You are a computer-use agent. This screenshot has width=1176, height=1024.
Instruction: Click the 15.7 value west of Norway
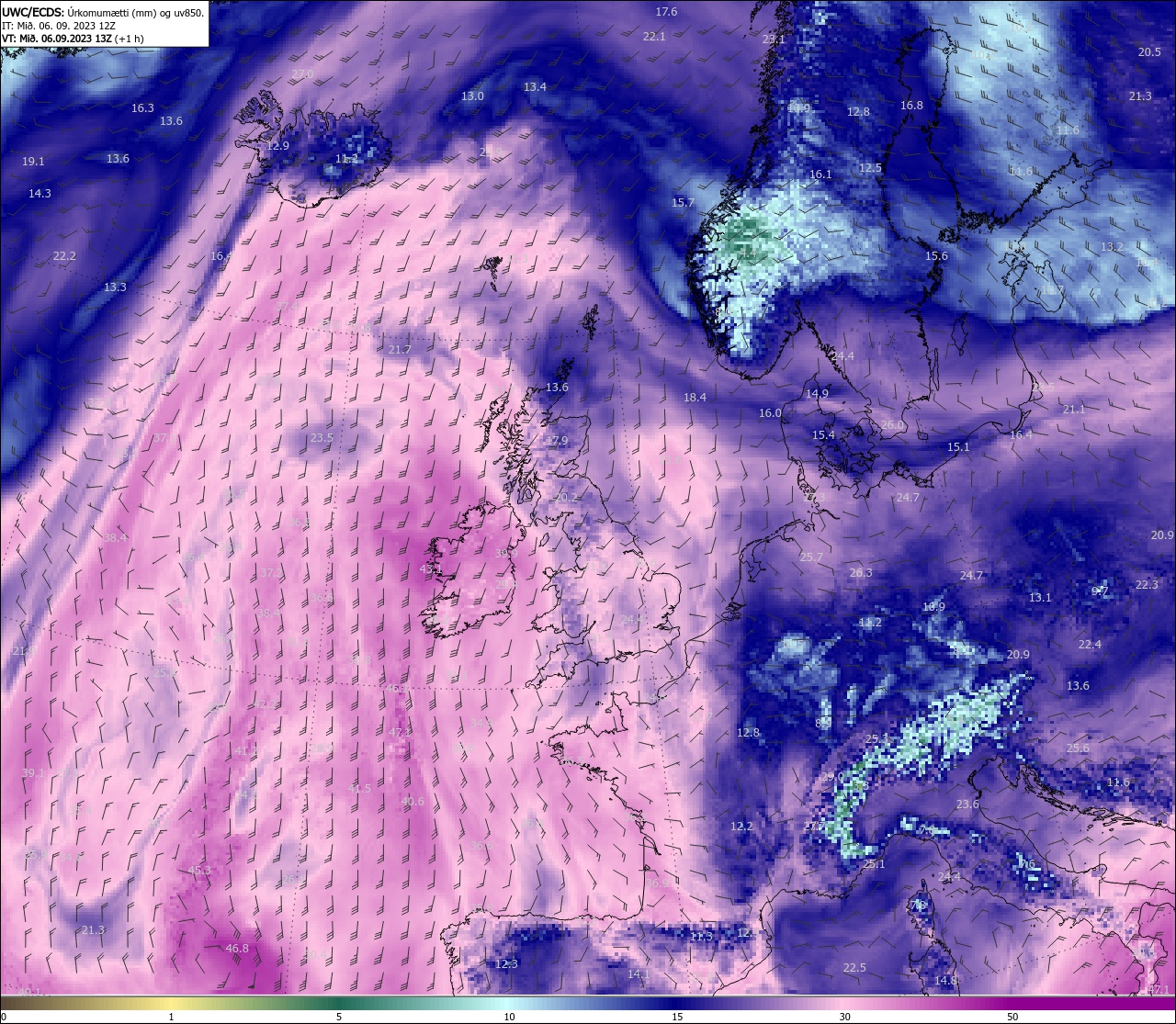pos(683,203)
